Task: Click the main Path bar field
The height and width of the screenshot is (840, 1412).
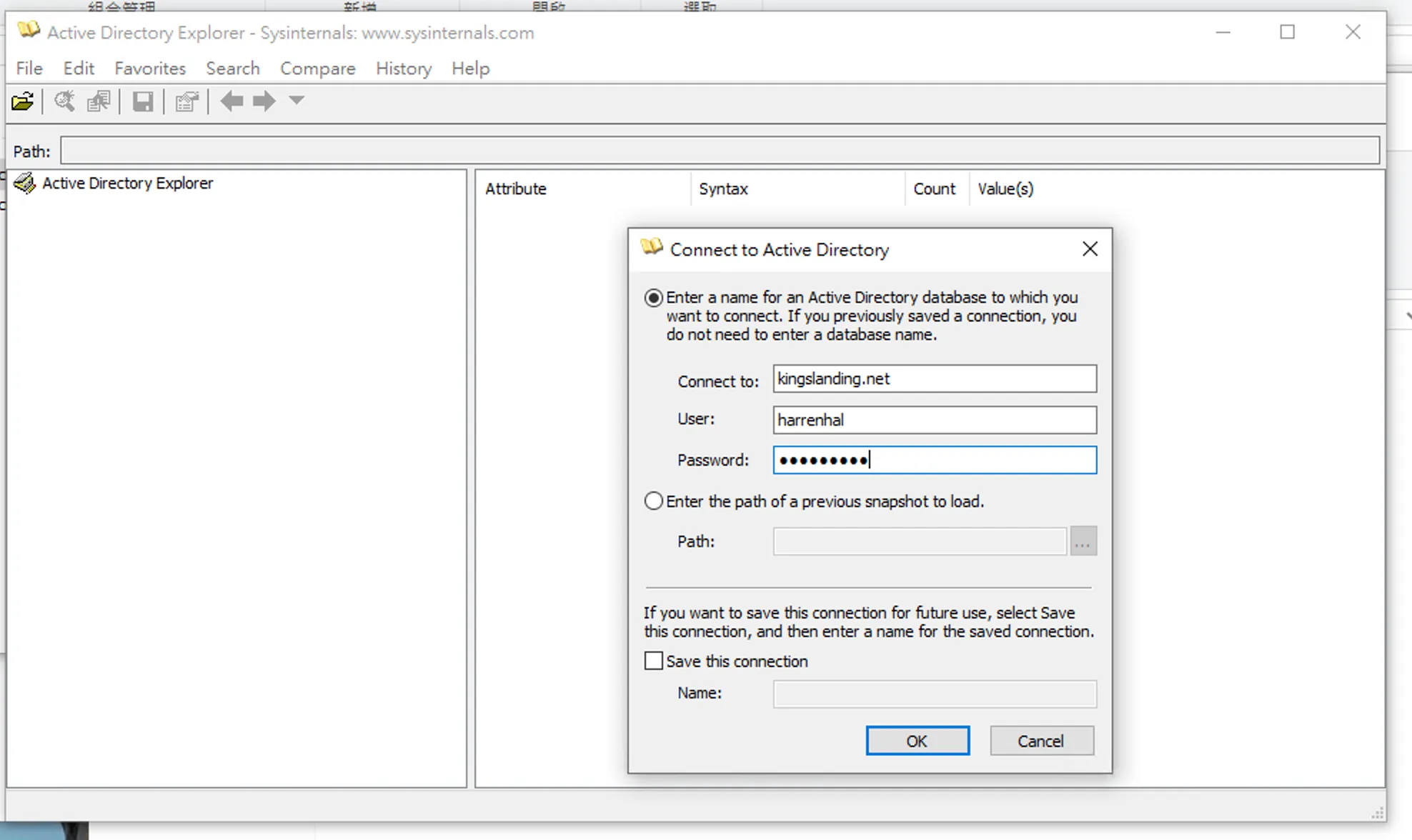Action: pyautogui.click(x=720, y=151)
